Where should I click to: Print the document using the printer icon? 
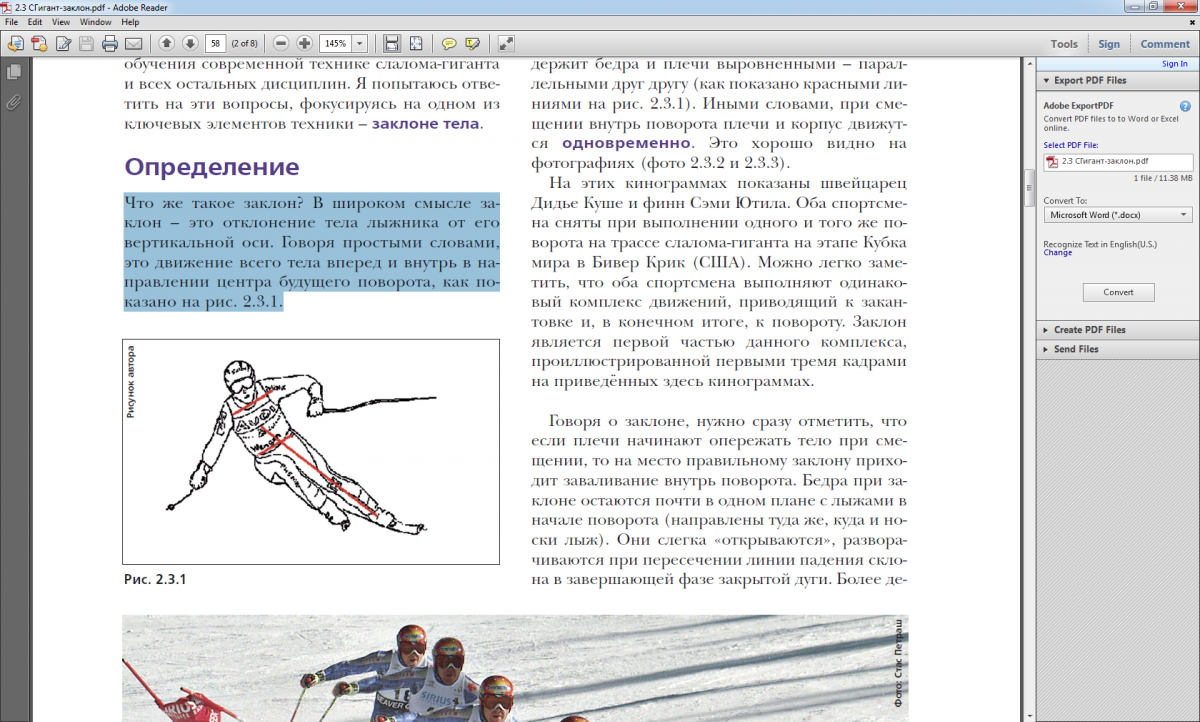[110, 43]
